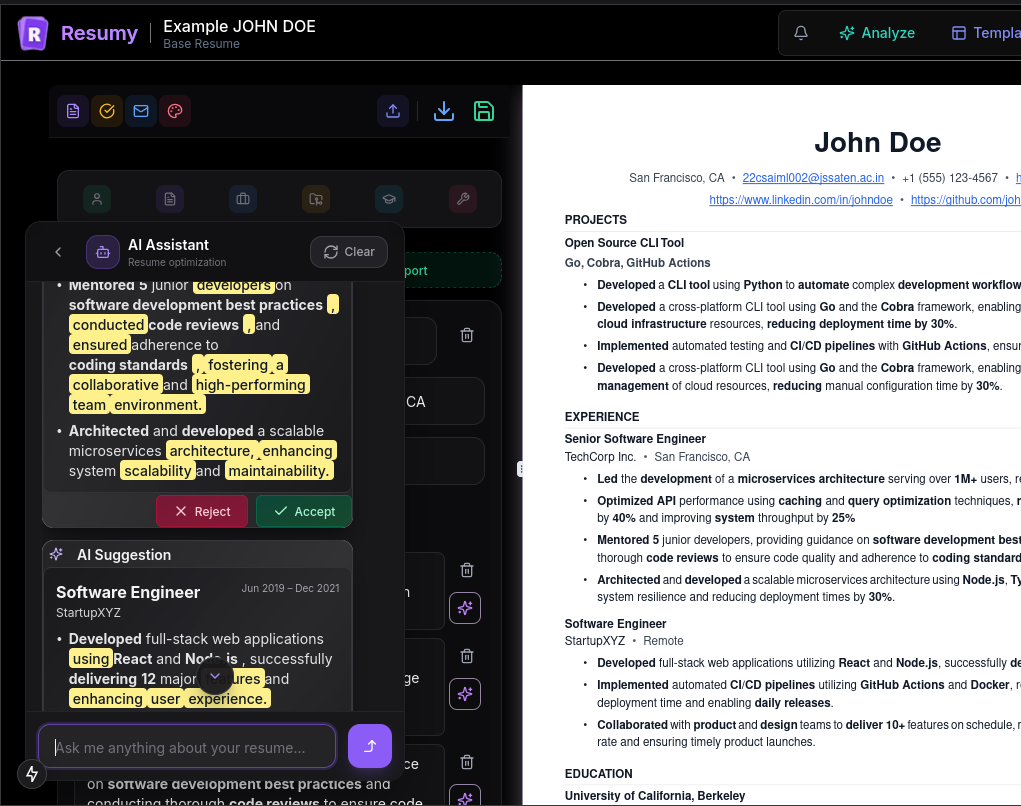This screenshot has height=806, width=1021.
Task: Expand the dark circular chevron-down button
Action: pyautogui.click(x=214, y=677)
